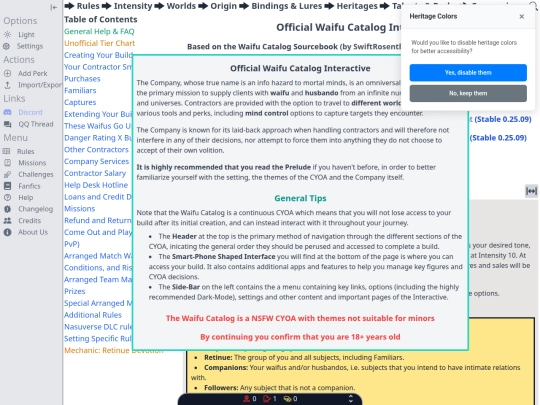Open About Us menu entry
The height and width of the screenshot is (405, 540).
point(33,232)
